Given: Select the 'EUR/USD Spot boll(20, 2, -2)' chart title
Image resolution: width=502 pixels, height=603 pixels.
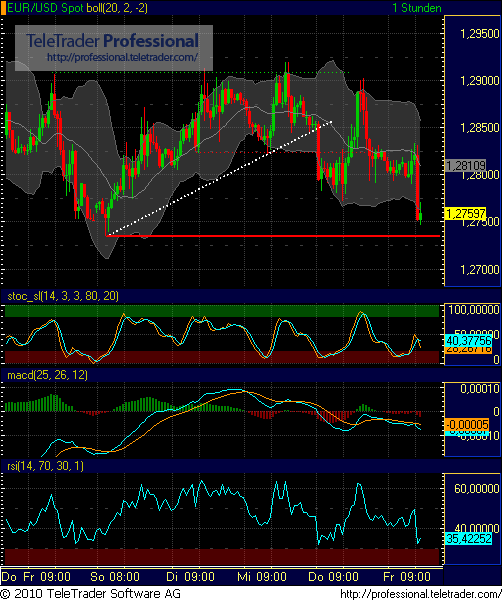Looking at the screenshot, I should coord(77,8).
